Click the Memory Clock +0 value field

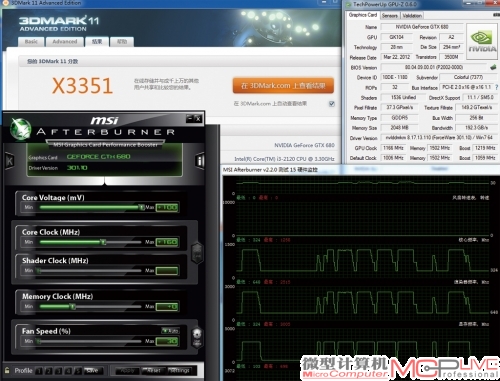[167, 306]
